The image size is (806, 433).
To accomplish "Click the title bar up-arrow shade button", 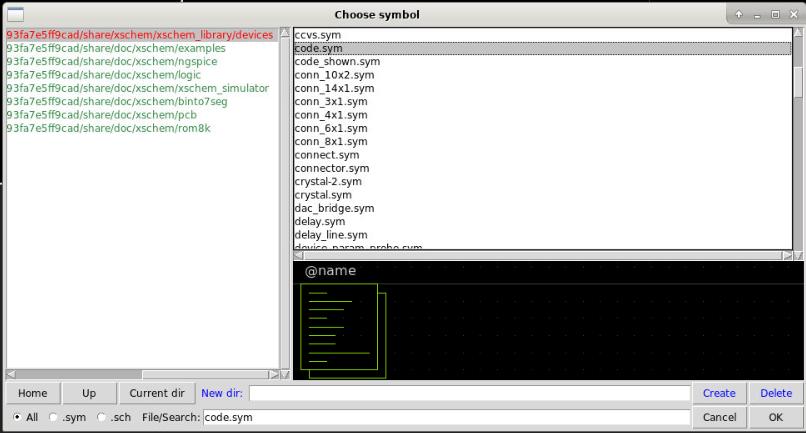I will [739, 14].
